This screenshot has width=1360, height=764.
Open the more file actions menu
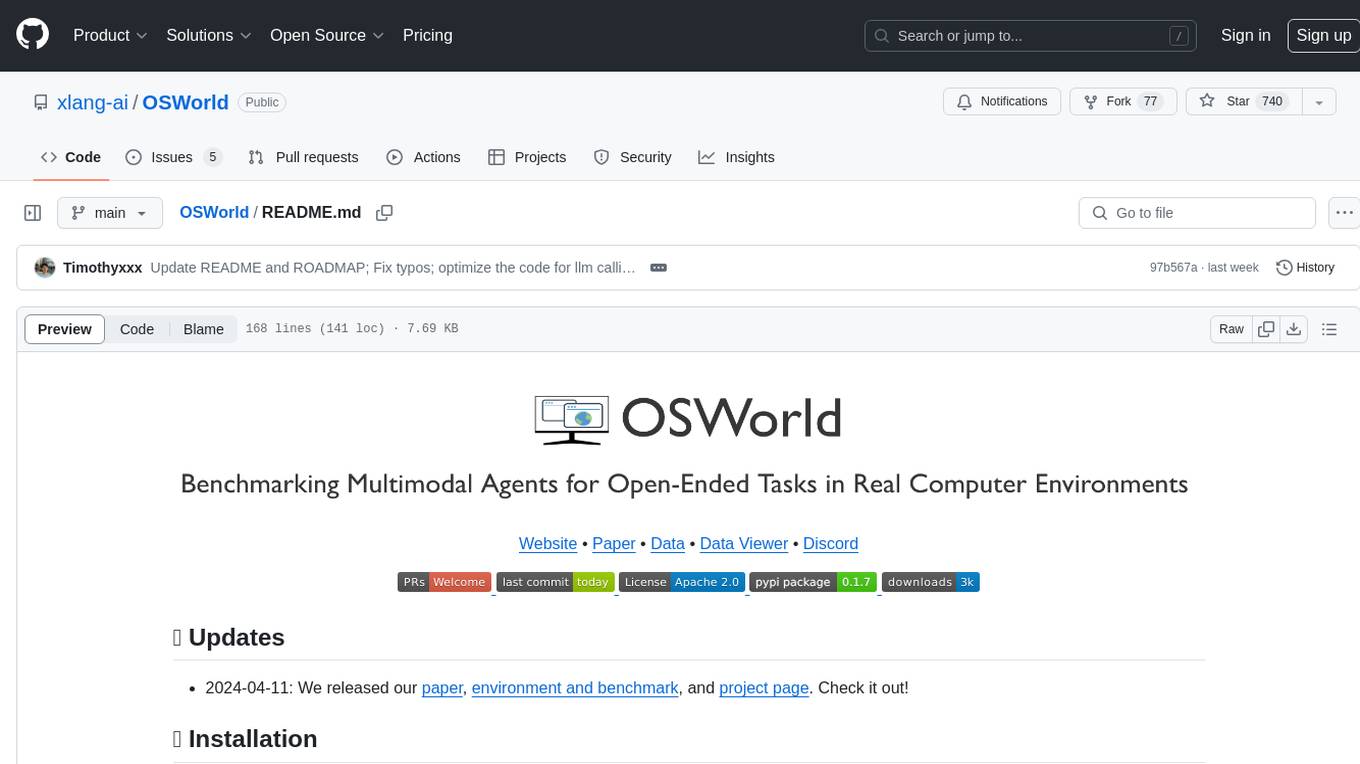pyautogui.click(x=1344, y=213)
